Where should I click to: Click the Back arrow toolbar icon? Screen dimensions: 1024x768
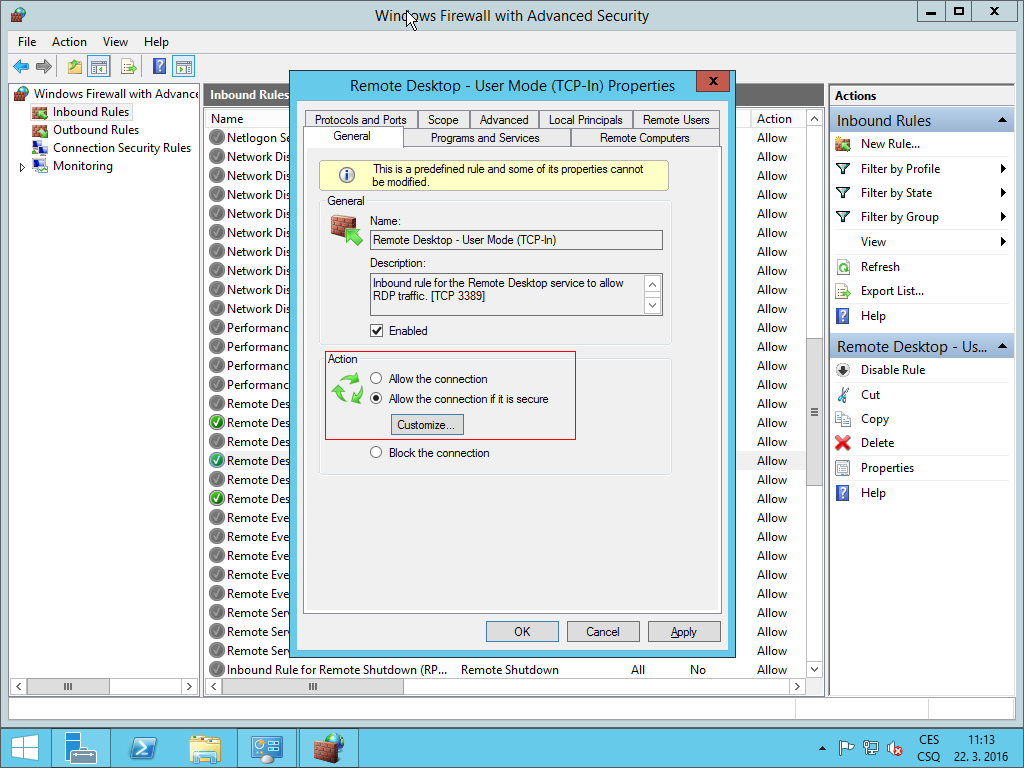coord(21,66)
